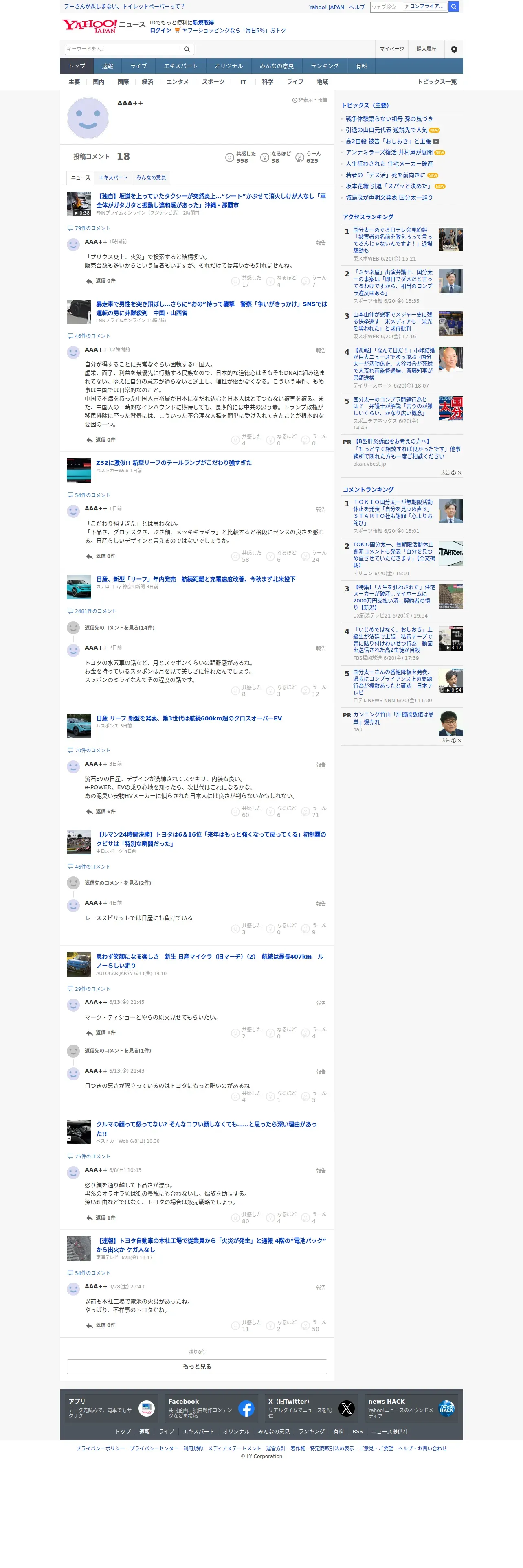523x1568 pixels.
Task: Open the X (旧Twitter) footer icon
Action: (x=347, y=1408)
